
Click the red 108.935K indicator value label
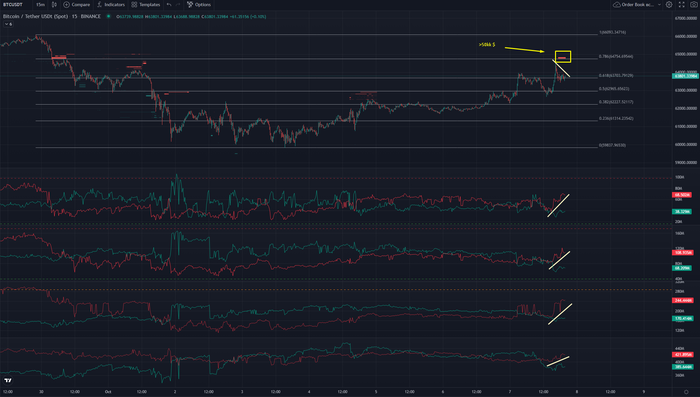coord(683,253)
